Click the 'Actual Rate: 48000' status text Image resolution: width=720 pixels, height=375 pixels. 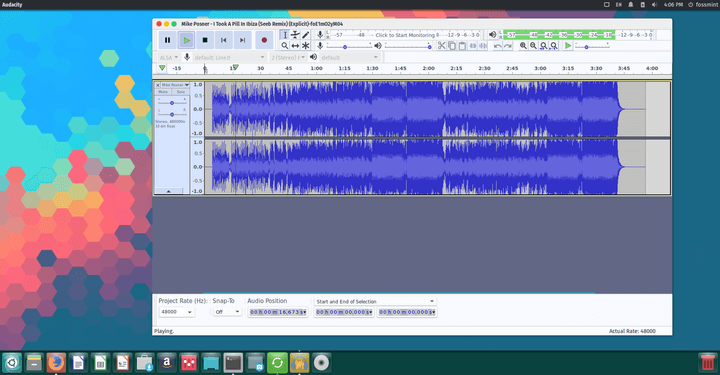pos(632,331)
